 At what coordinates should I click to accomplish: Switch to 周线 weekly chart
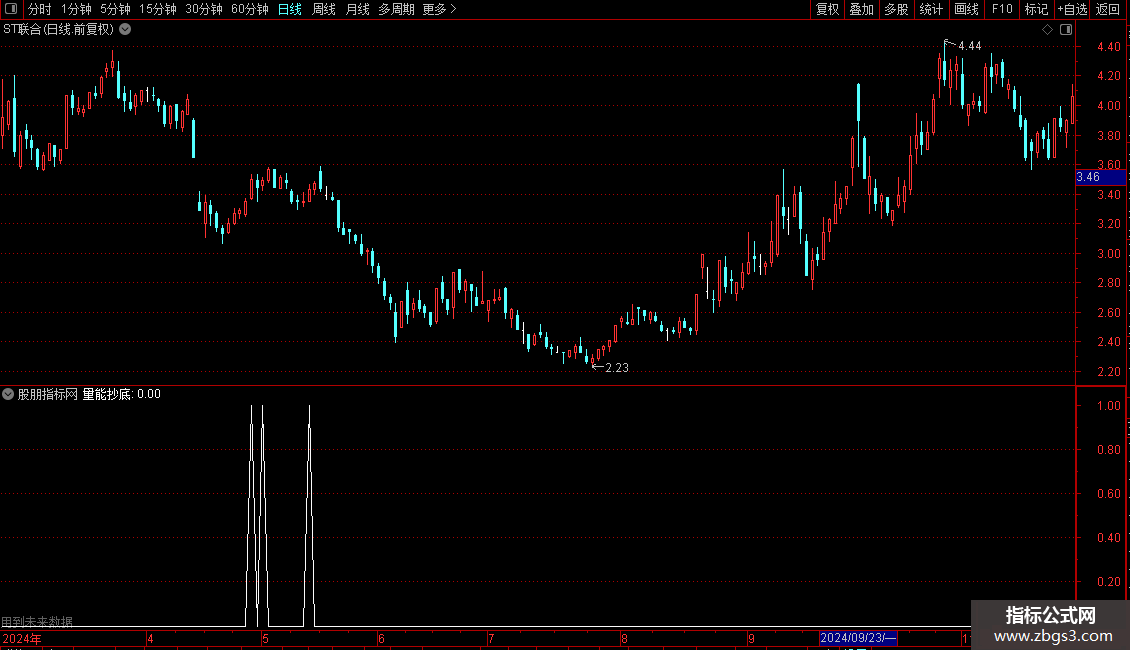coord(324,9)
